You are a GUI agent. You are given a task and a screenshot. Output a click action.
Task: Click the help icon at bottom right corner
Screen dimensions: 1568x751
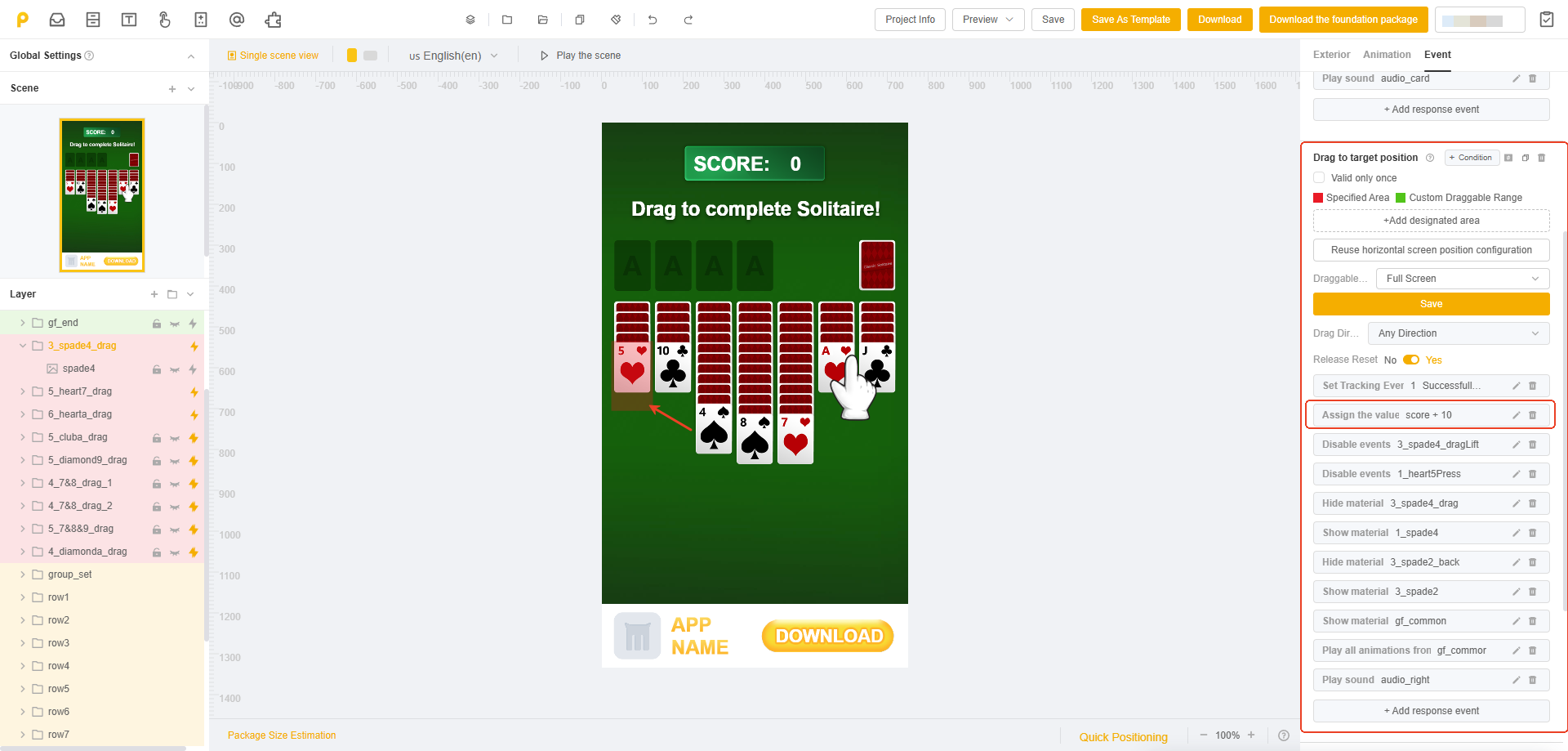tap(1284, 735)
